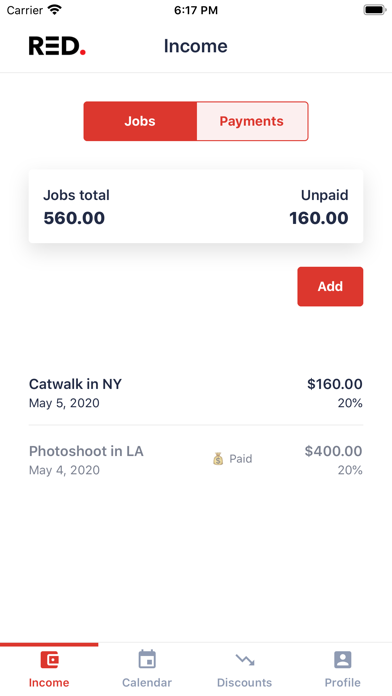The image size is (392, 696).
Task: Tap the Wi-Fi status icon
Action: tap(55, 10)
